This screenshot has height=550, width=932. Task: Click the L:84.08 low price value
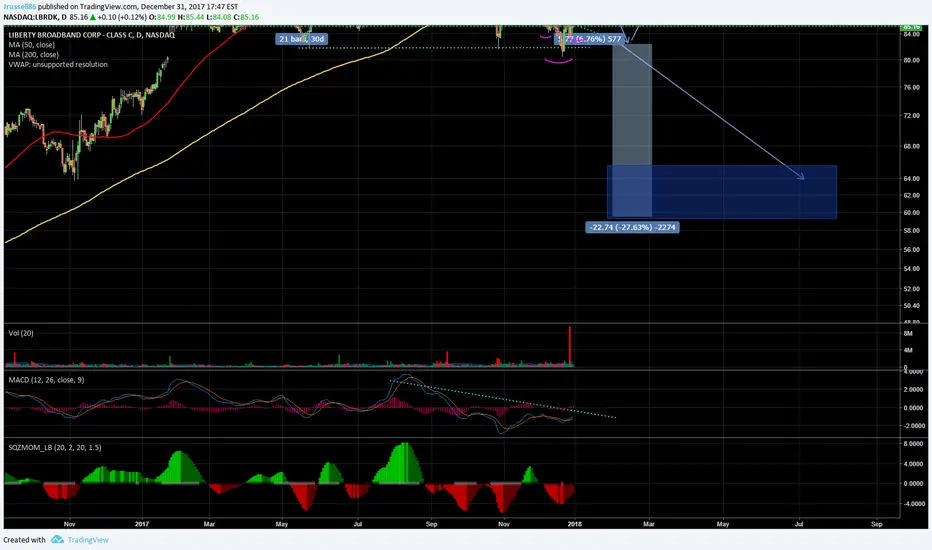(219, 17)
